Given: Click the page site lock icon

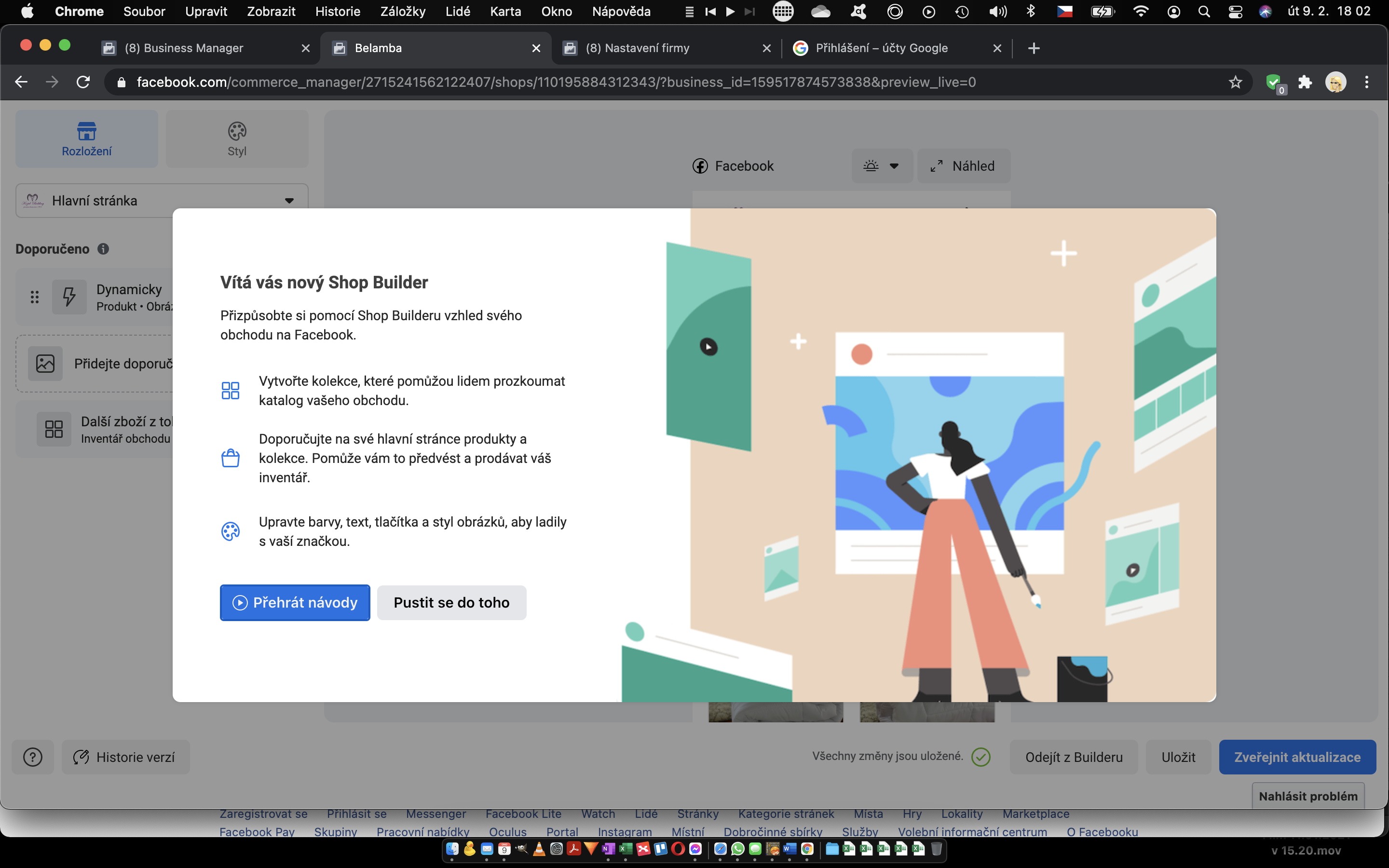Looking at the screenshot, I should [121, 82].
